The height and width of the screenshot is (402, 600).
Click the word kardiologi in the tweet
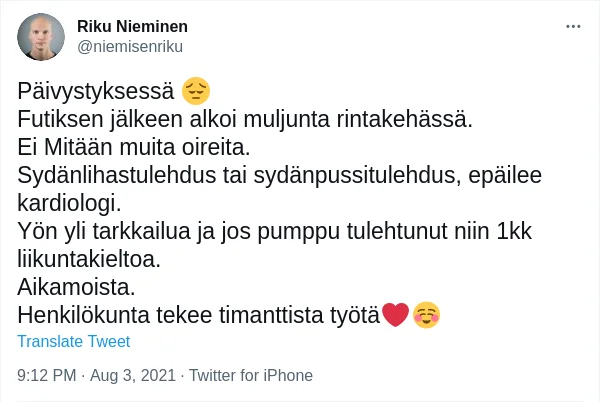(68, 204)
